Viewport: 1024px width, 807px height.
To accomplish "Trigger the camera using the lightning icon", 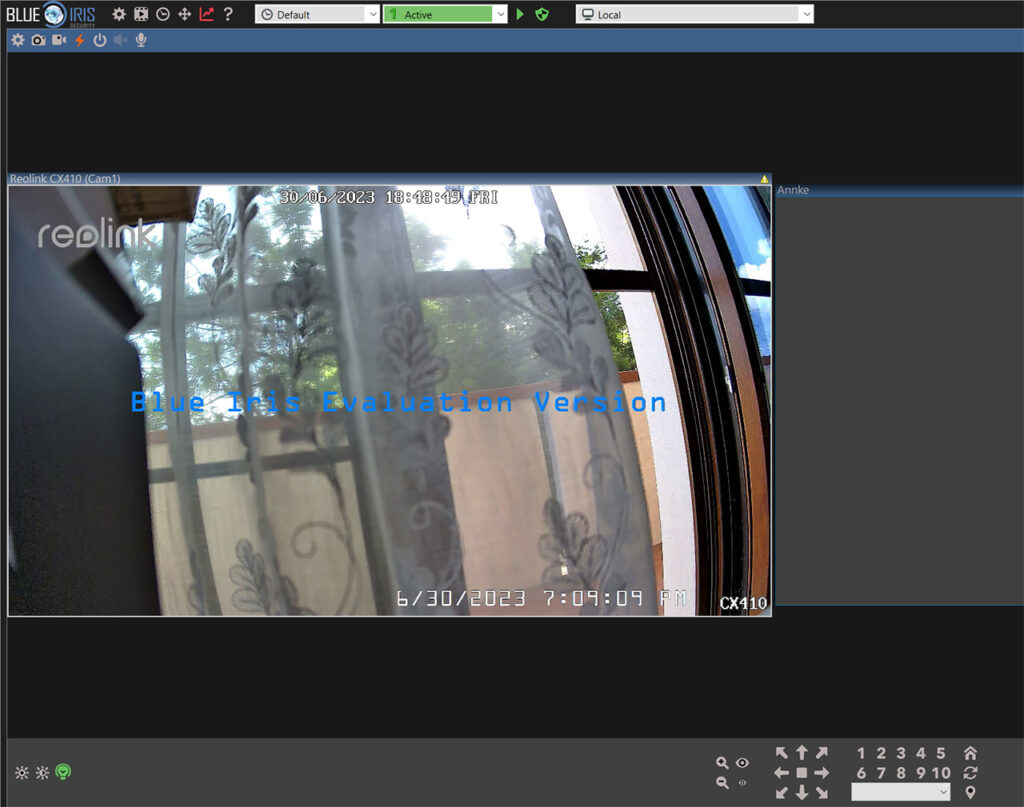I will tap(79, 40).
